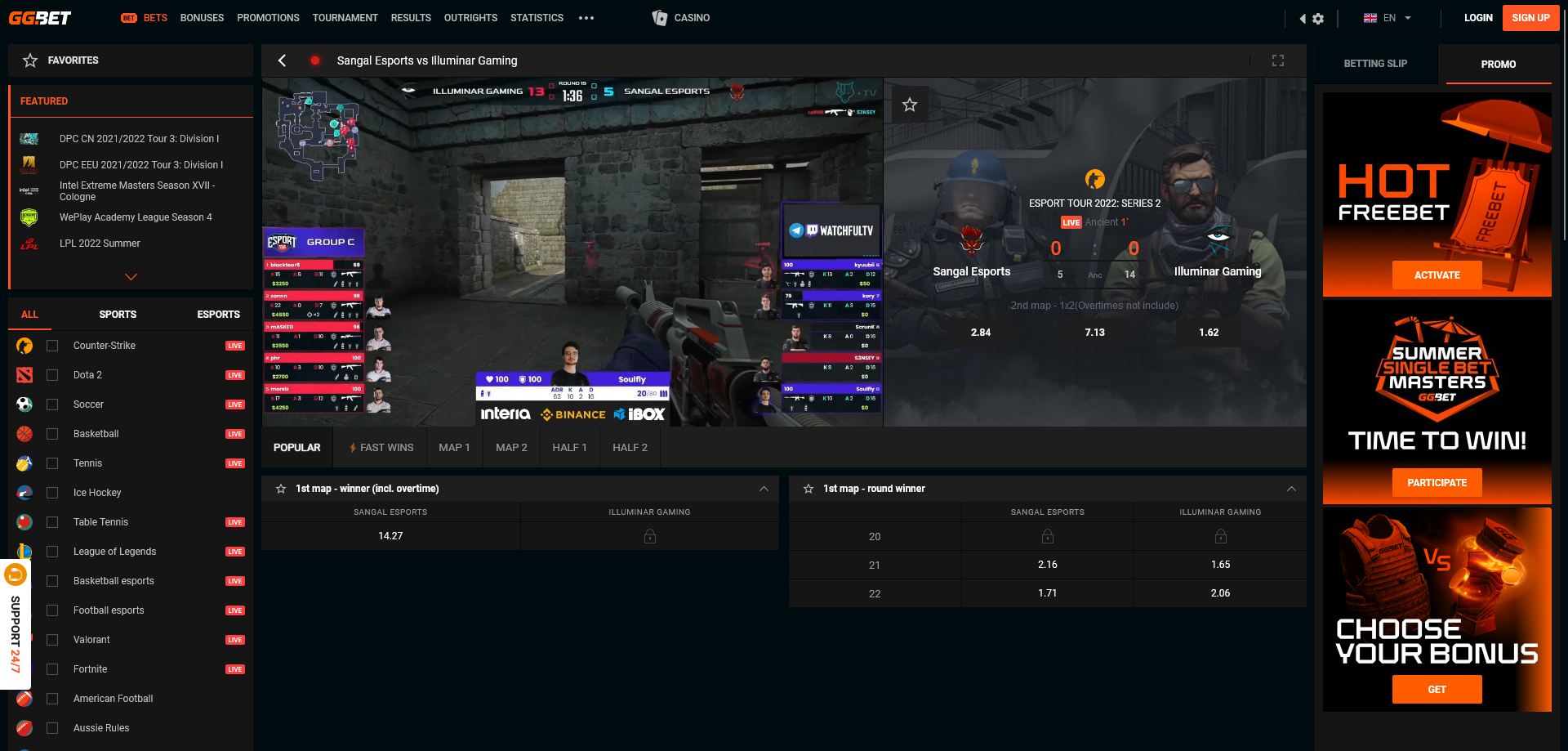Open the TOURNAMENT menu

tap(345, 18)
